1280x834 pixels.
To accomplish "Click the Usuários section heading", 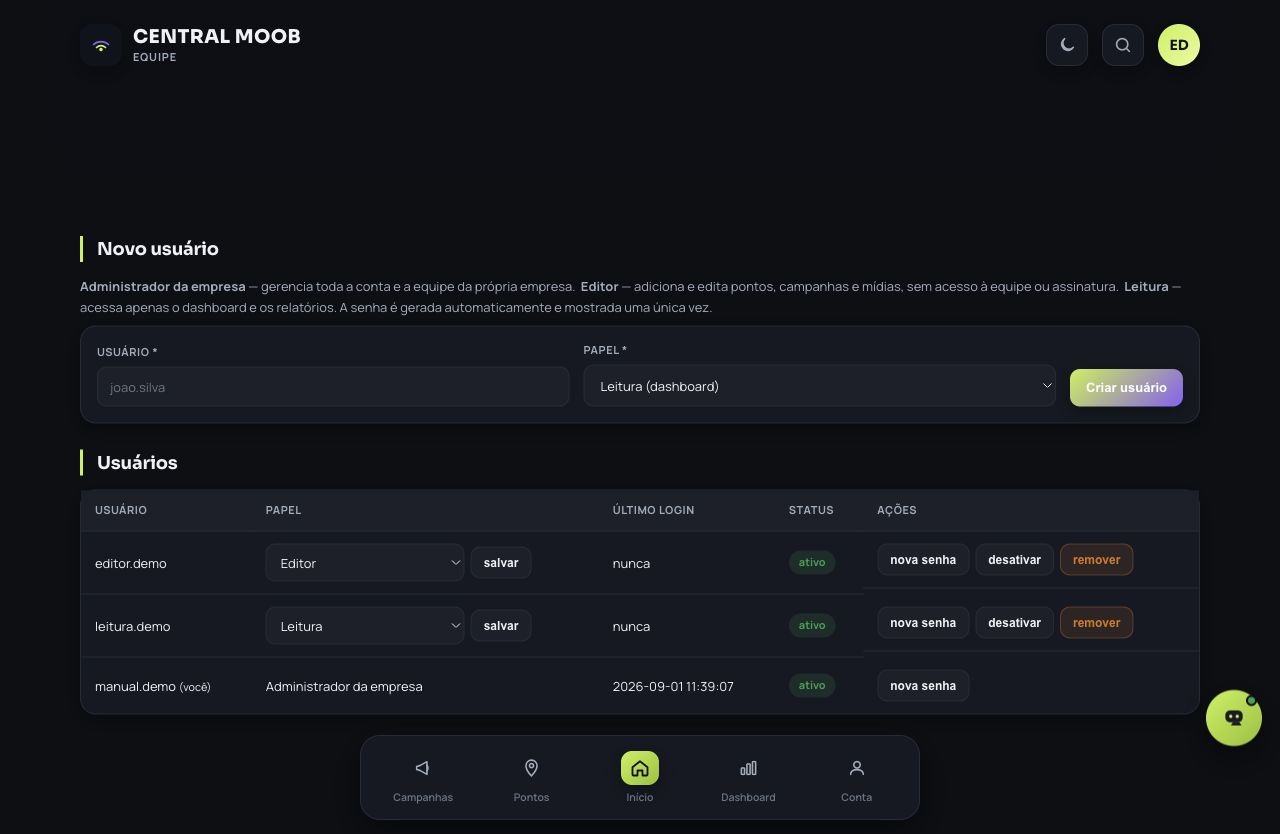I will tap(137, 463).
